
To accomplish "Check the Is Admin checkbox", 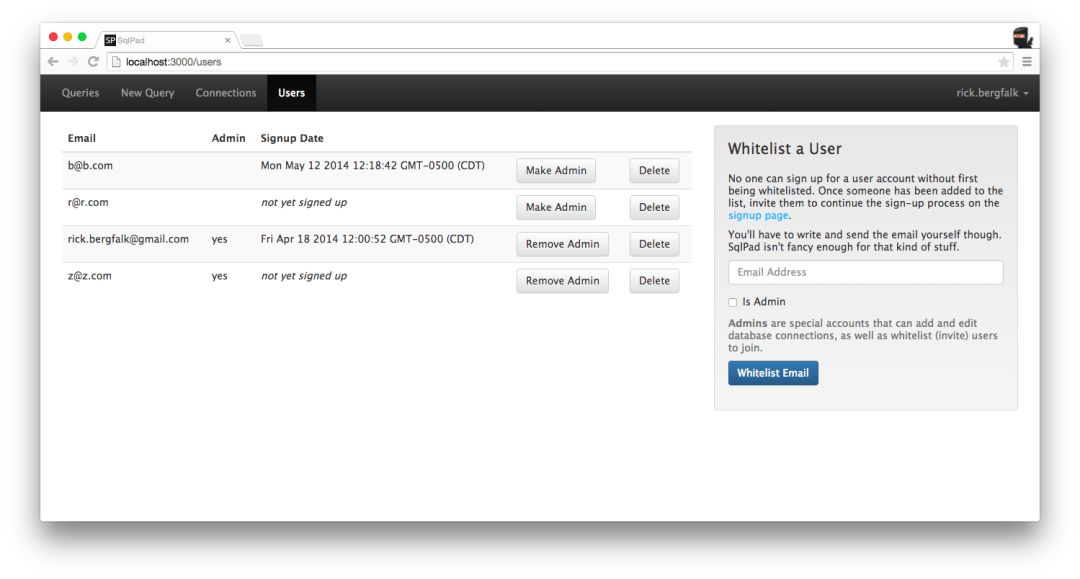I will 732,302.
